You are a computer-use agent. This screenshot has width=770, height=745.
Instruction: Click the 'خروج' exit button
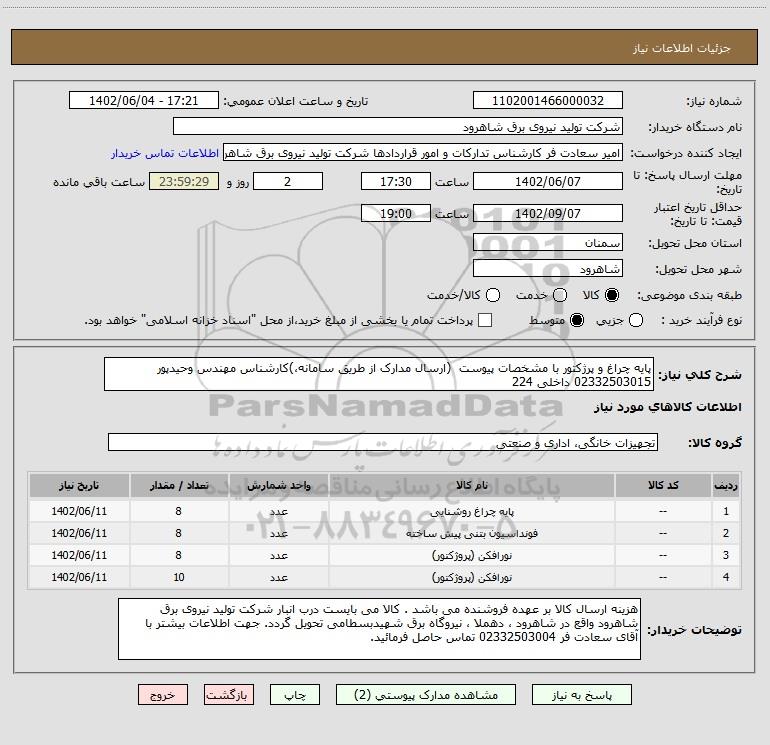[x=163, y=695]
